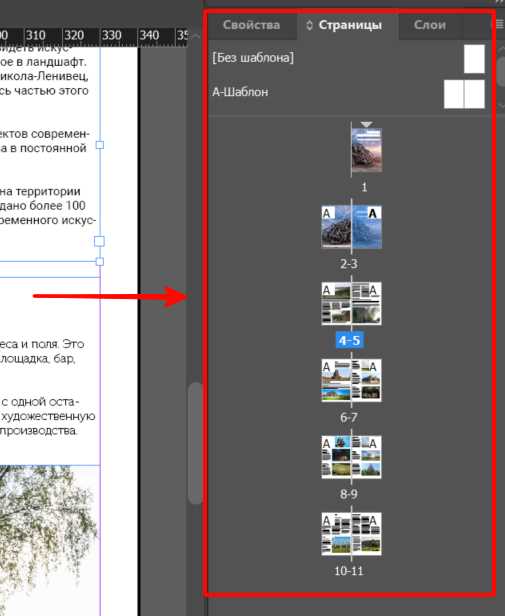Open the pages panel hamburger menu
This screenshot has width=505, height=616.
(x=499, y=24)
